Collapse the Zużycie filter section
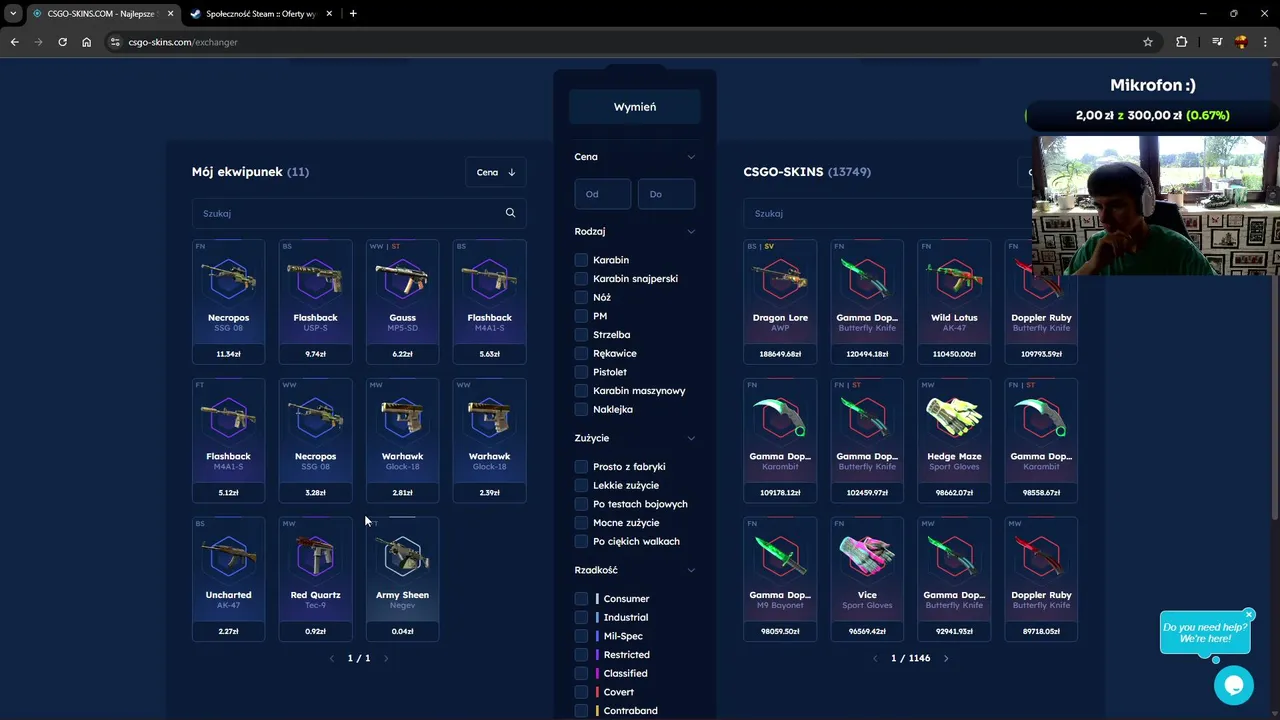Screen dimensions: 1280x720 pos(691,438)
